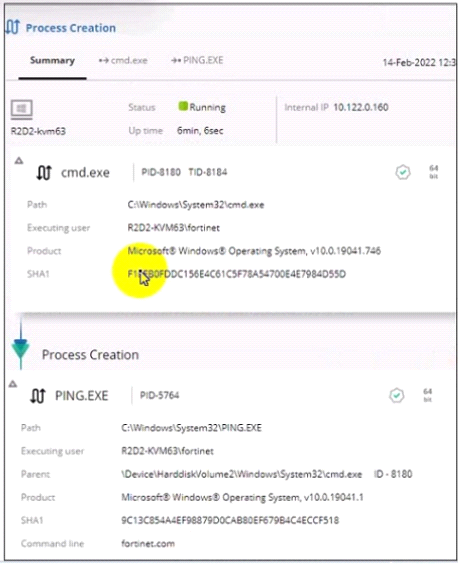This screenshot has width=461, height=564.
Task: Click the PING.EXE process arrows icon
Action: pyautogui.click(x=38, y=396)
